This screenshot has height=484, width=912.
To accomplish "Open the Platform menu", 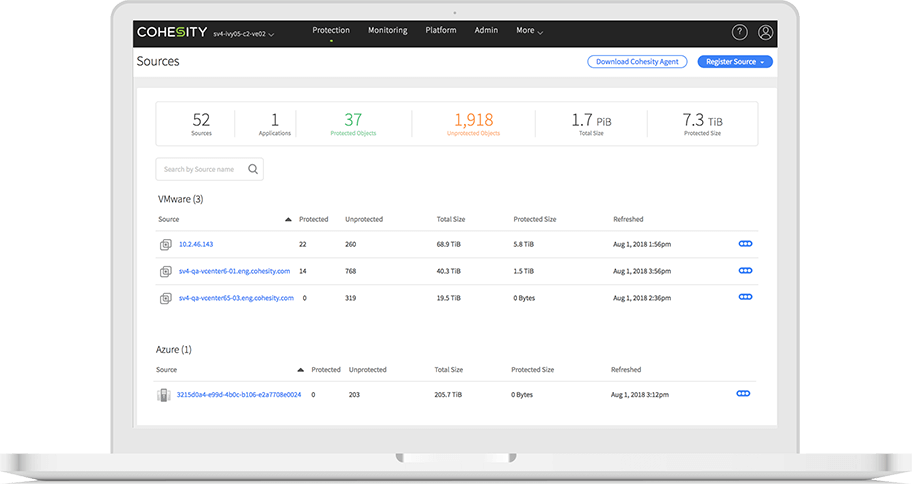I will tap(440, 30).
